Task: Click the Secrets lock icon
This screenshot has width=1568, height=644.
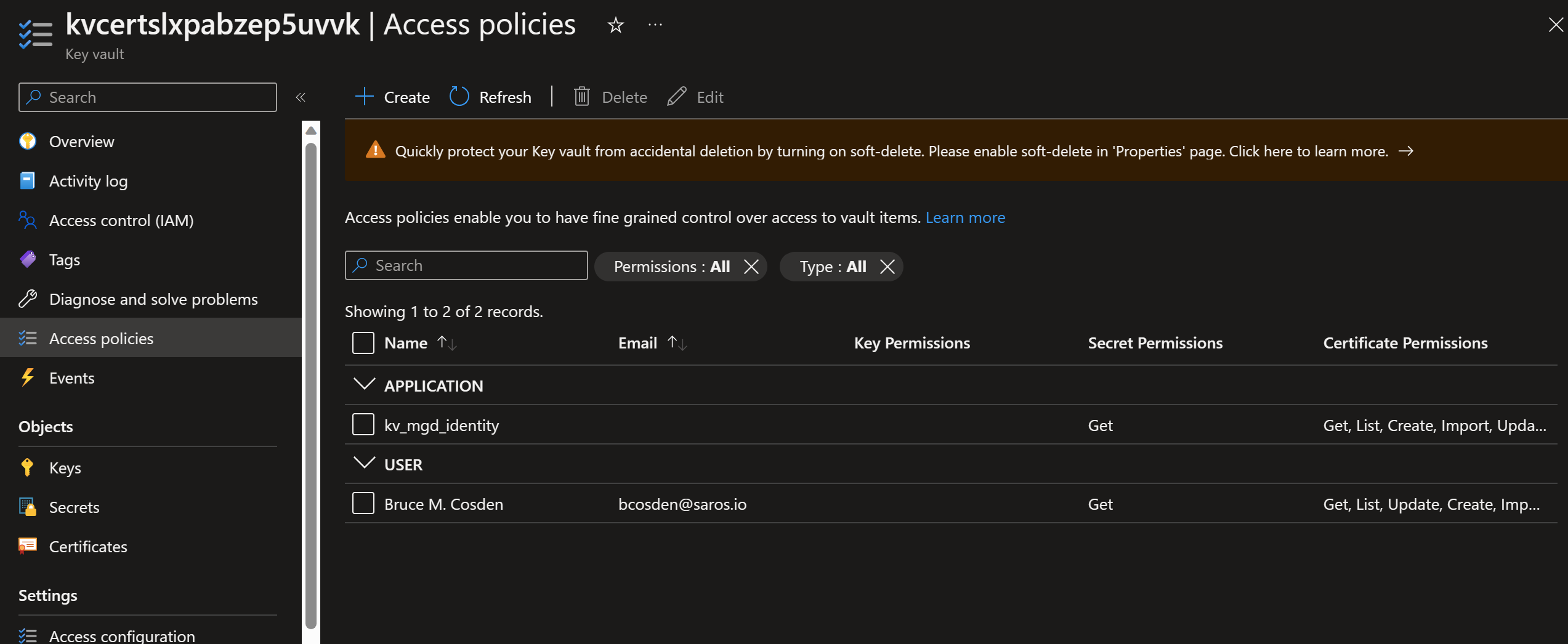Action: point(28,507)
